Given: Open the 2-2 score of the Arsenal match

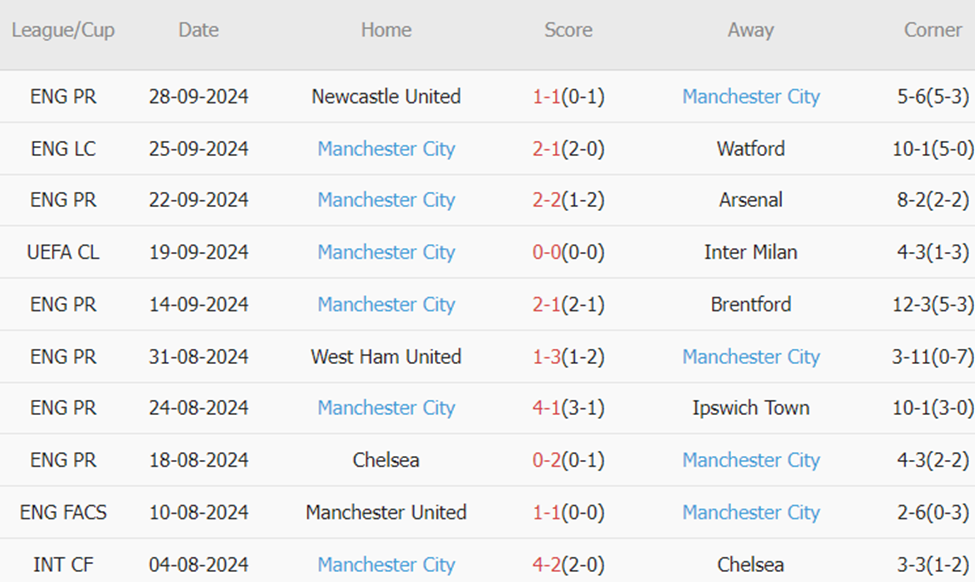Looking at the screenshot, I should tap(546, 200).
